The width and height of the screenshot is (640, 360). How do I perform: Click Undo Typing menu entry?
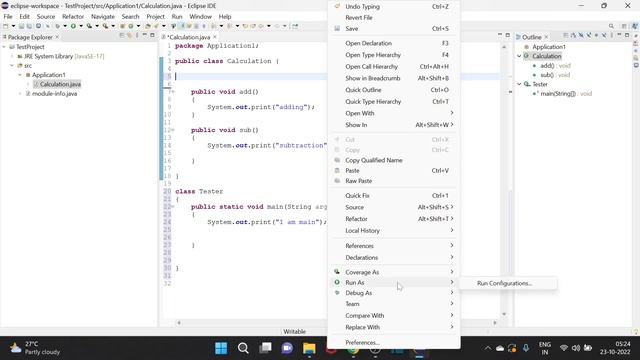point(394,7)
